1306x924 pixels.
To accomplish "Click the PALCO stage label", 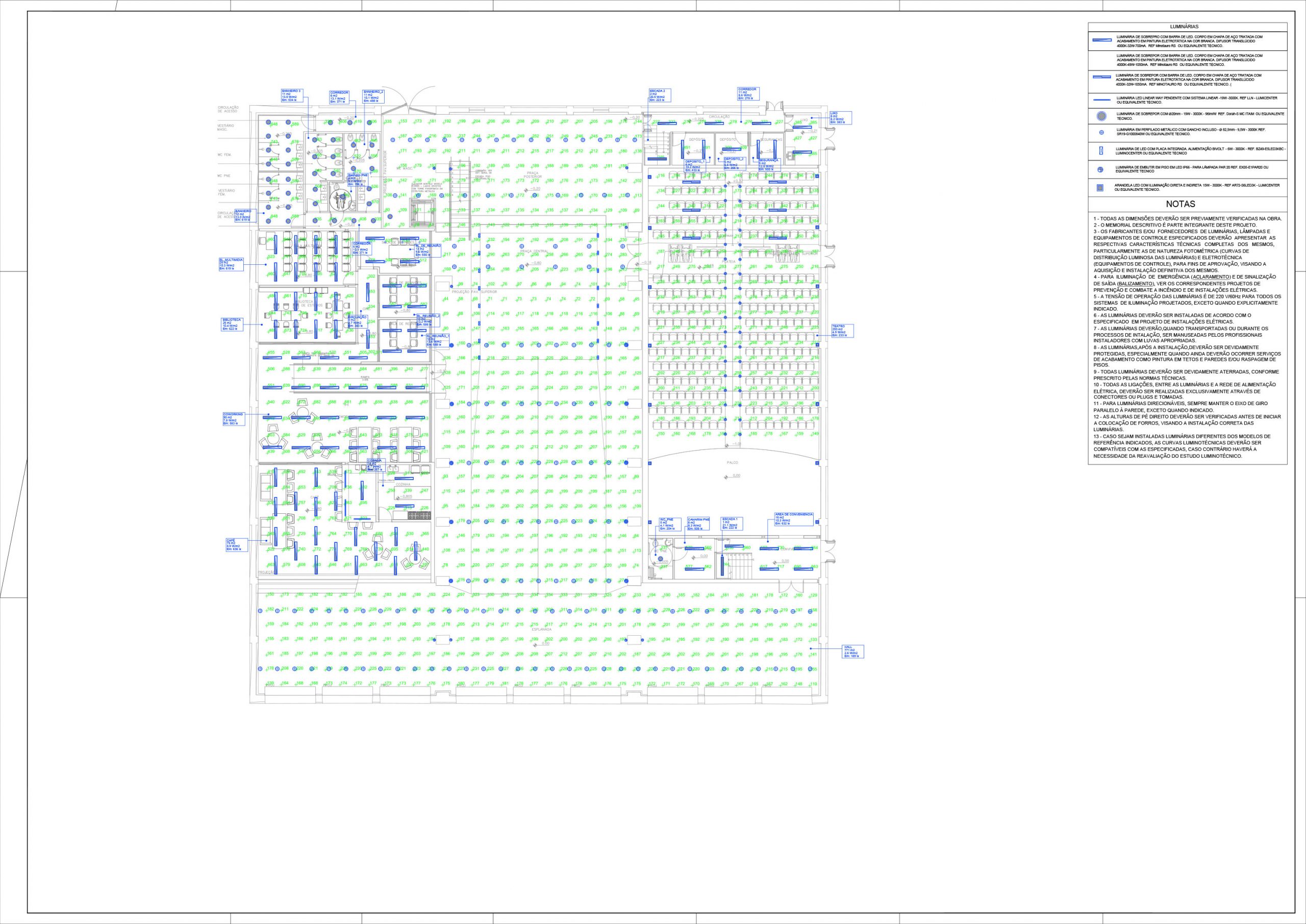I will pos(732,463).
